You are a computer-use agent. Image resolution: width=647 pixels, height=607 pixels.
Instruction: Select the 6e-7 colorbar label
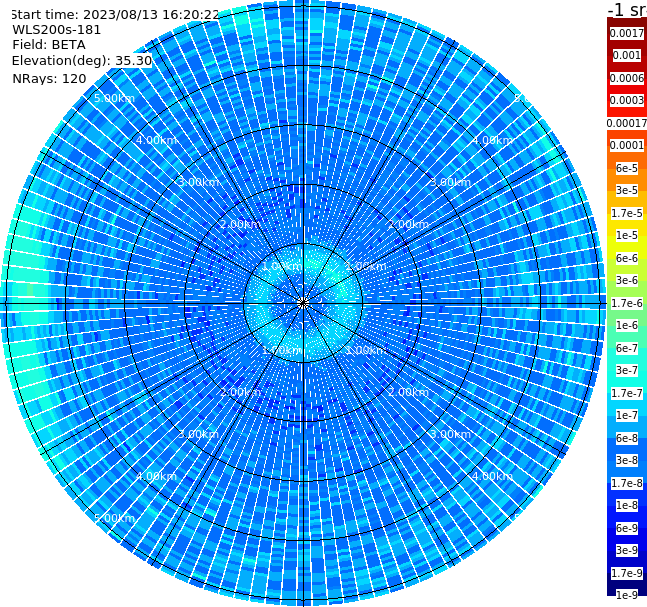627,348
